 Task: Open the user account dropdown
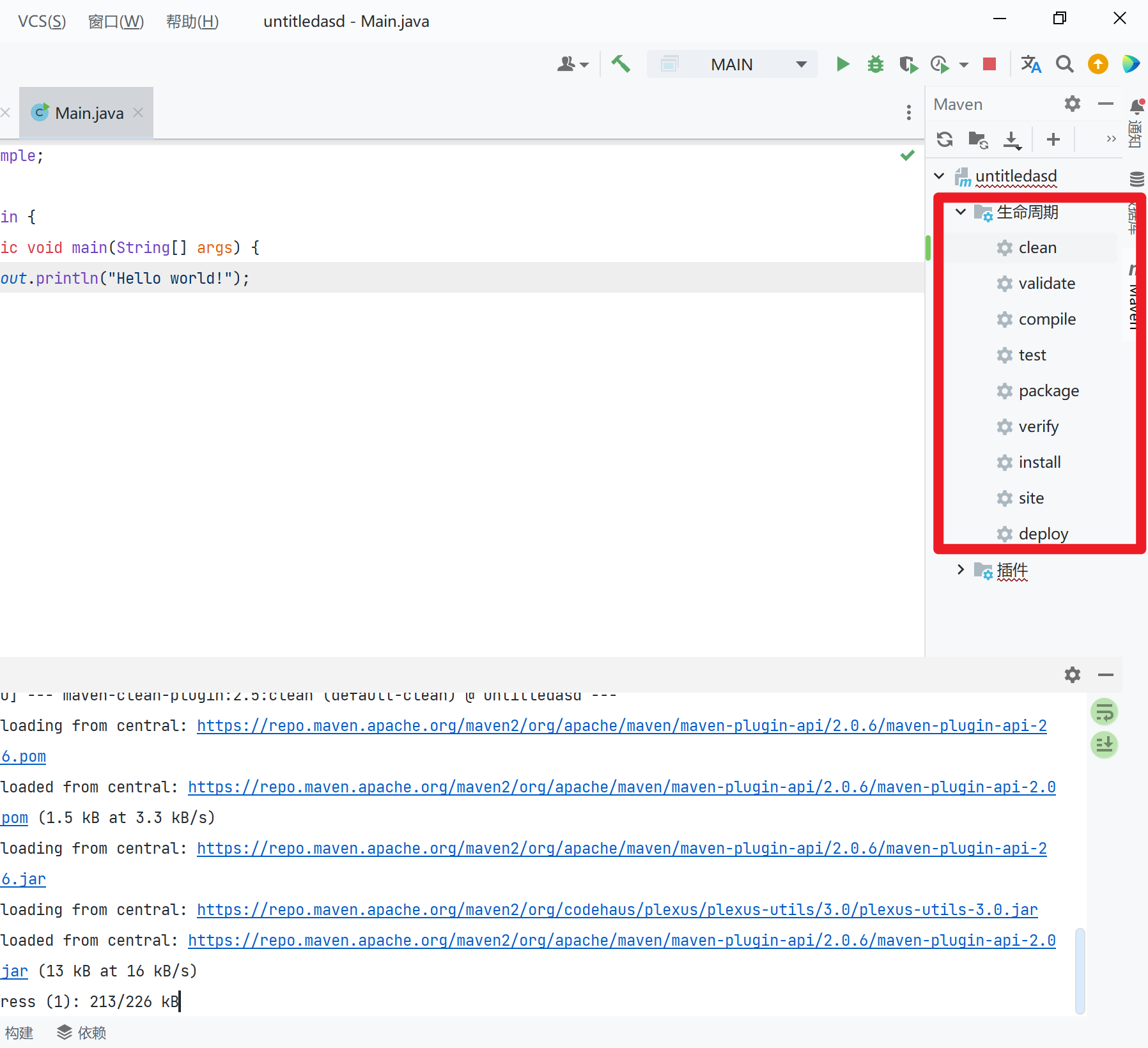coord(573,65)
